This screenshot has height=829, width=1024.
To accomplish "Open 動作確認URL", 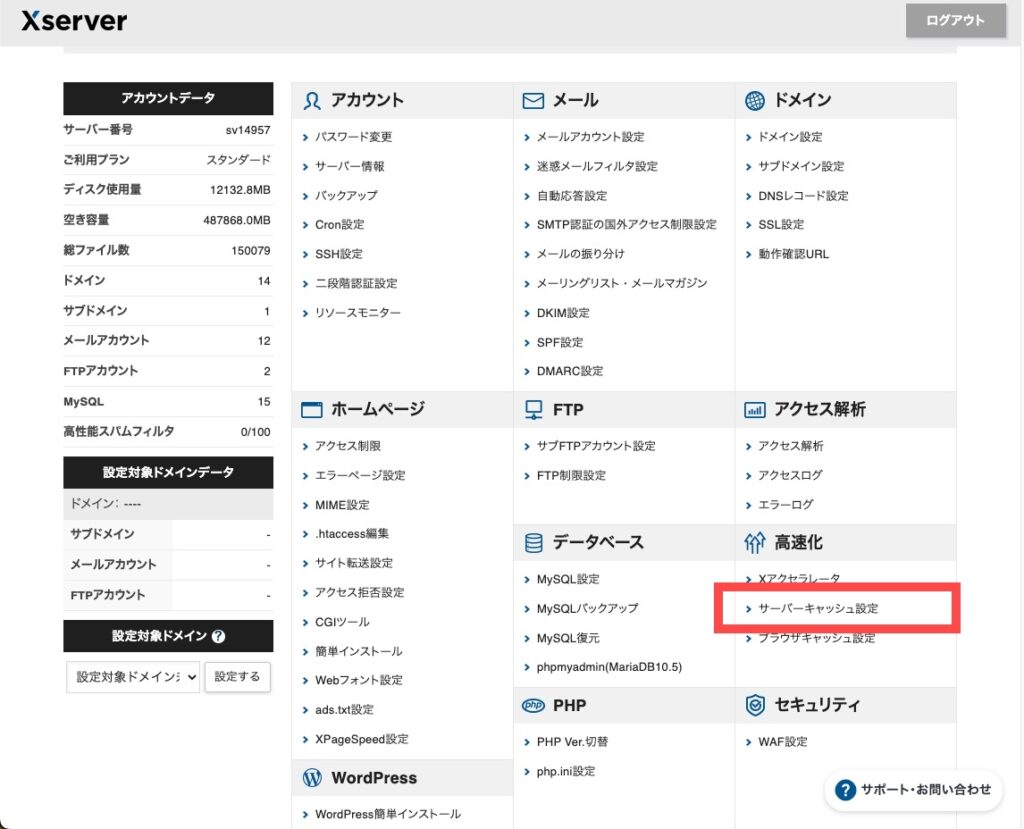I will pyautogui.click(x=793, y=254).
